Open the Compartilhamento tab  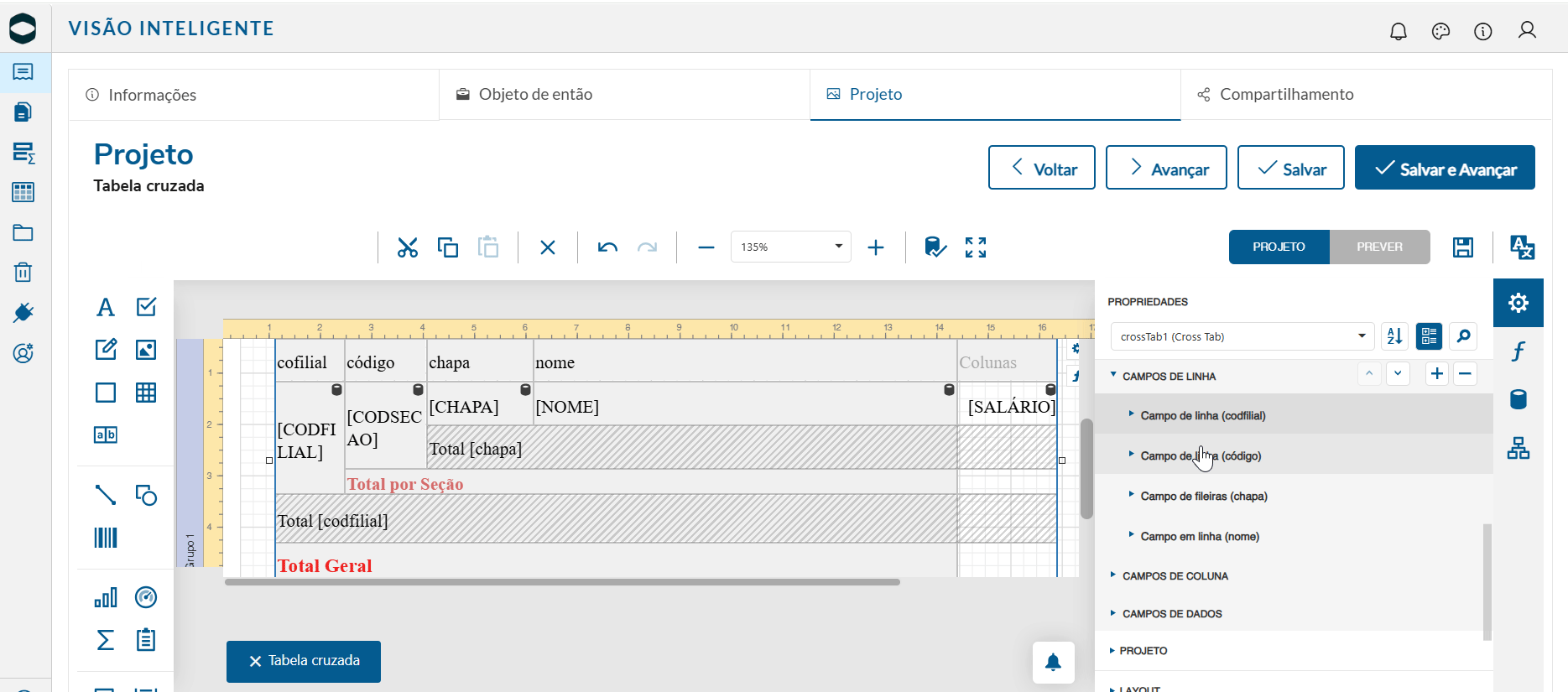[1366, 95]
